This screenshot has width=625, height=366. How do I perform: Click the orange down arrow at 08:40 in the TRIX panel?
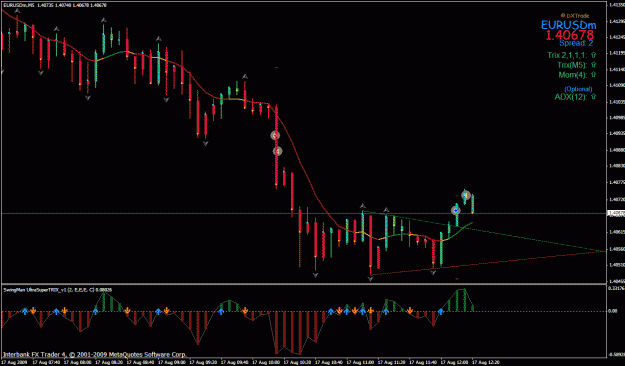coord(128,311)
